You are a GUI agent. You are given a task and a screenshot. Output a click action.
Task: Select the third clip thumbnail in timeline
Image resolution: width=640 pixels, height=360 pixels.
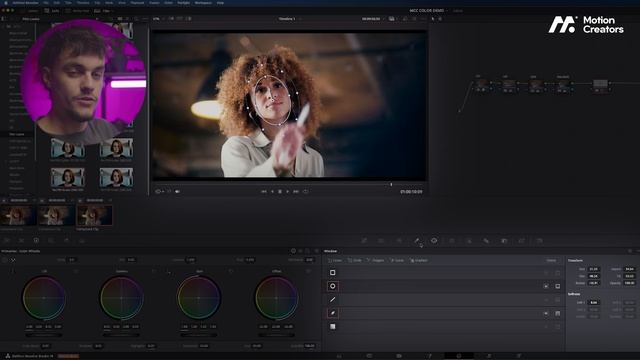[x=94, y=215]
